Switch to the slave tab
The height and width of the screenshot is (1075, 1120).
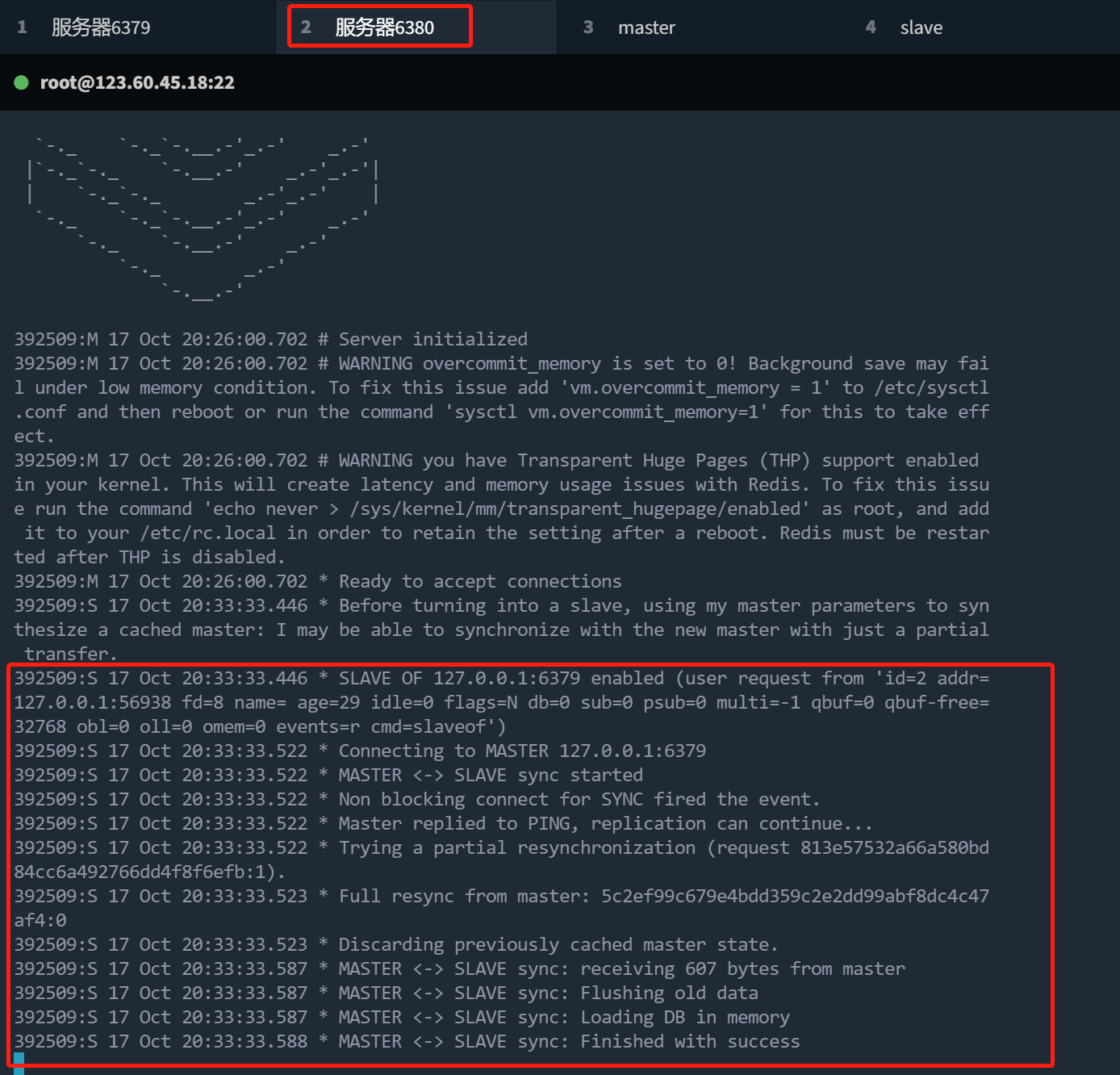click(921, 27)
